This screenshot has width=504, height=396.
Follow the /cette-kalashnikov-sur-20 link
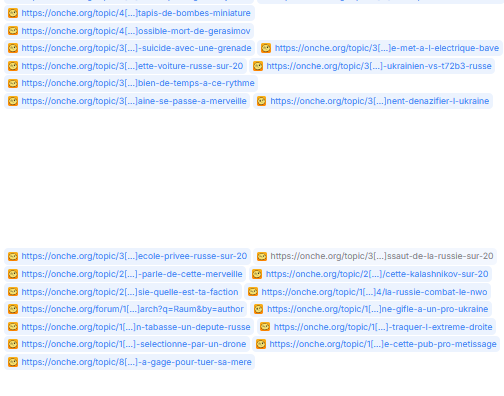tap(377, 274)
